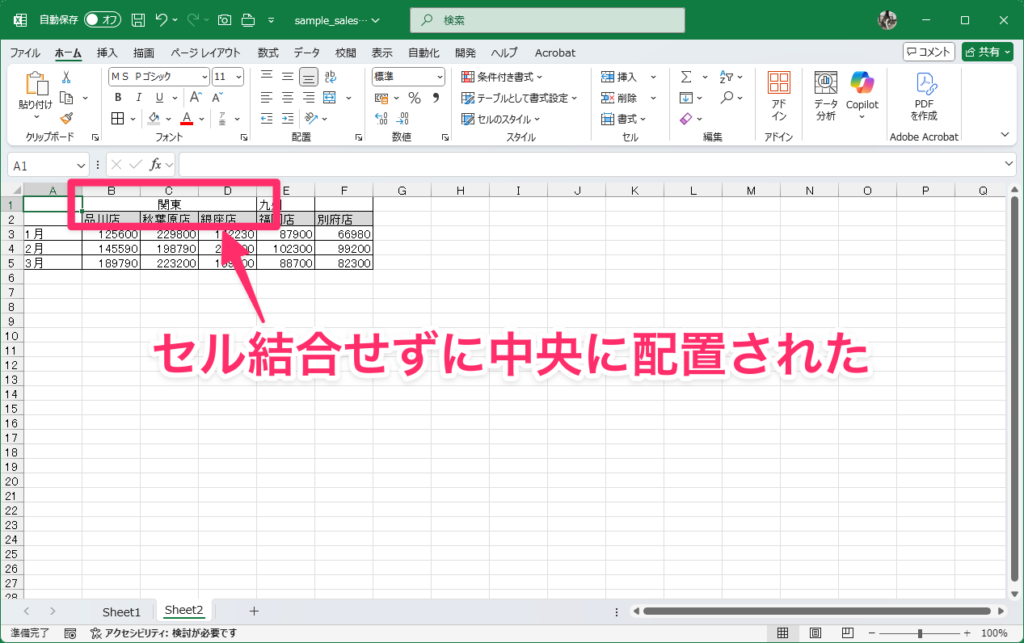This screenshot has width=1024, height=643.
Task: Click the red font color swatch
Action: pos(184,119)
